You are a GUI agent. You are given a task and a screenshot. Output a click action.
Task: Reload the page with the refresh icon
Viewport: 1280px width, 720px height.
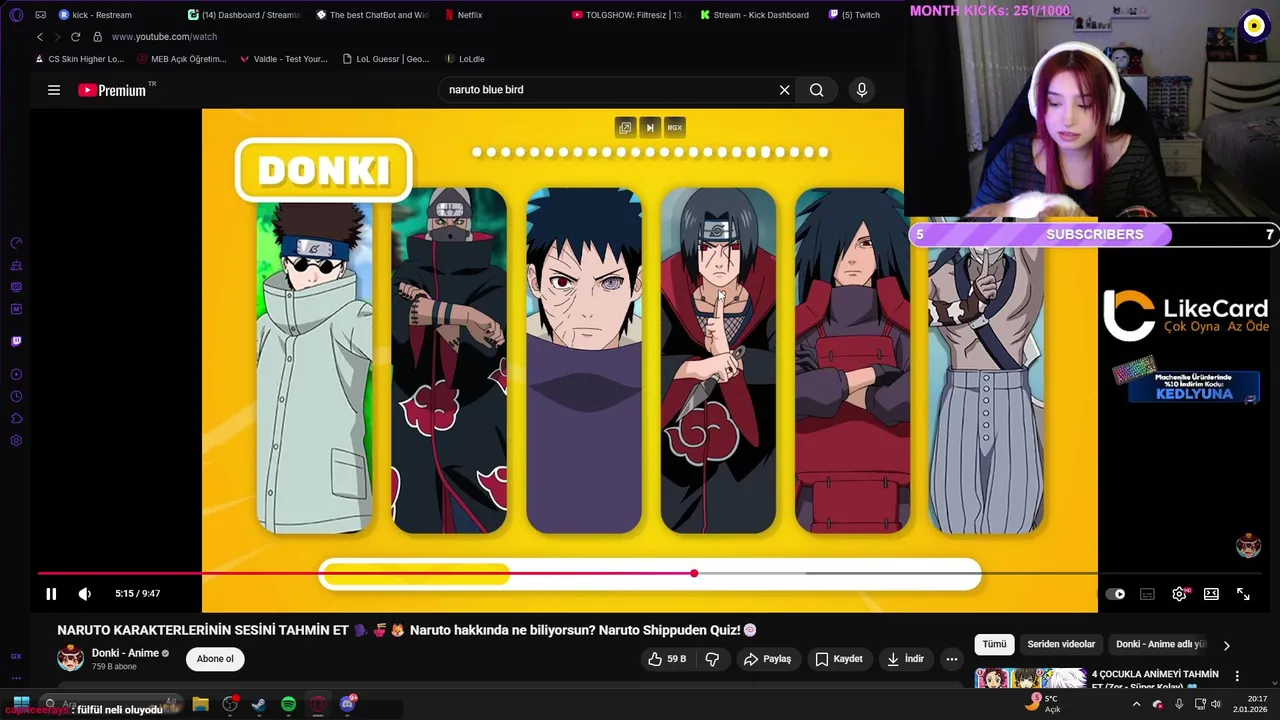coord(75,37)
